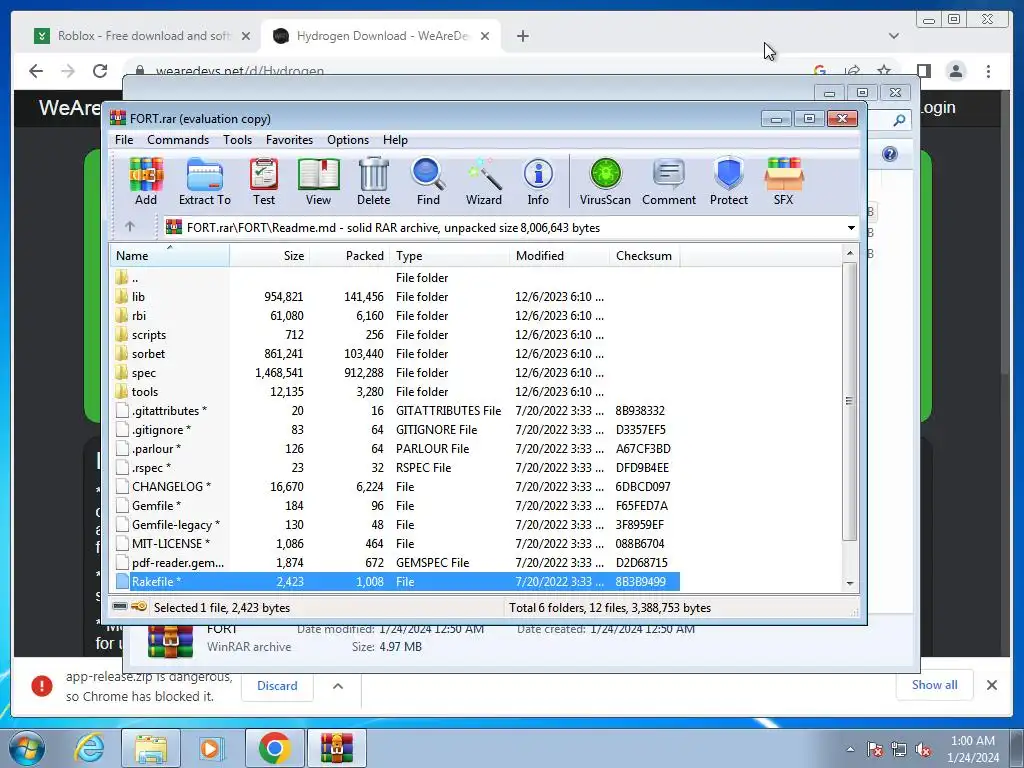The height and width of the screenshot is (768, 1024).
Task: Bookmark this page star icon
Action: (884, 71)
